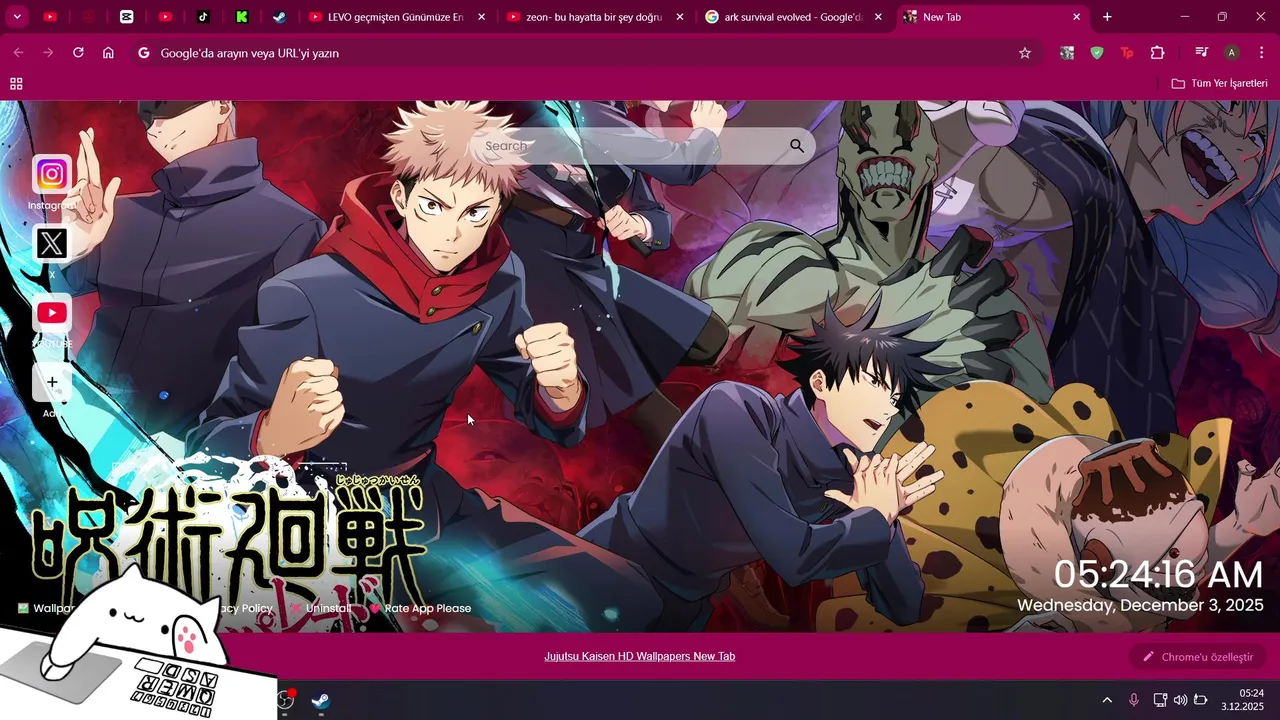The height and width of the screenshot is (720, 1280).
Task: Open the Extensions puzzle menu
Action: pos(1157,53)
